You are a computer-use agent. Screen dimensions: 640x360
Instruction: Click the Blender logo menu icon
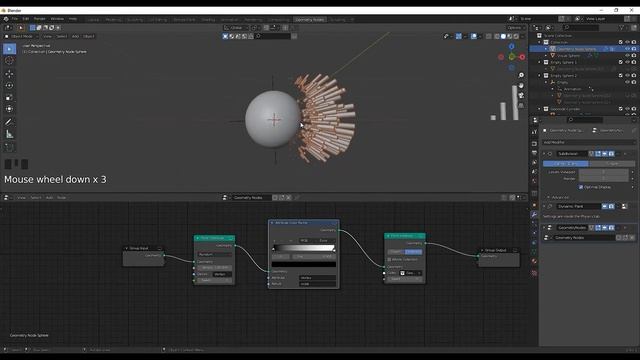coord(6,19)
